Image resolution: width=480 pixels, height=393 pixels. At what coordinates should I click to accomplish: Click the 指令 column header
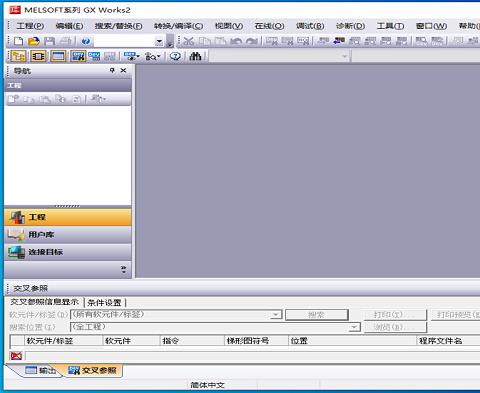[192, 341]
